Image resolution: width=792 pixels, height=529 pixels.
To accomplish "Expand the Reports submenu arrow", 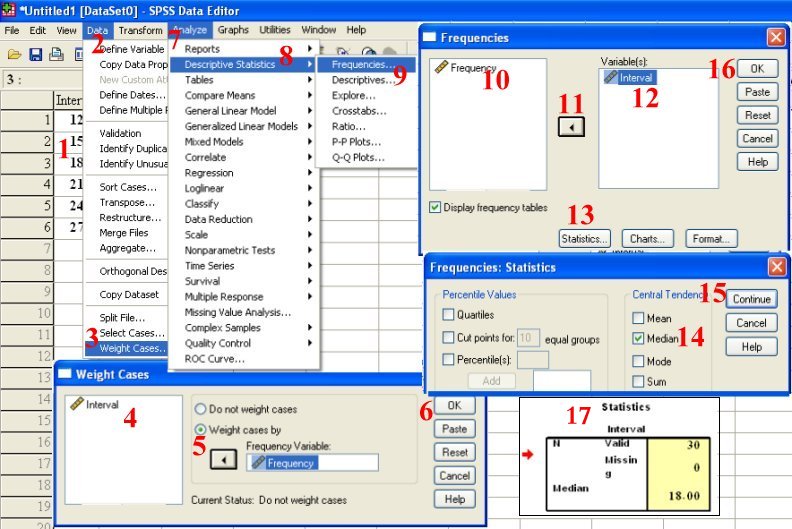I will (x=310, y=49).
